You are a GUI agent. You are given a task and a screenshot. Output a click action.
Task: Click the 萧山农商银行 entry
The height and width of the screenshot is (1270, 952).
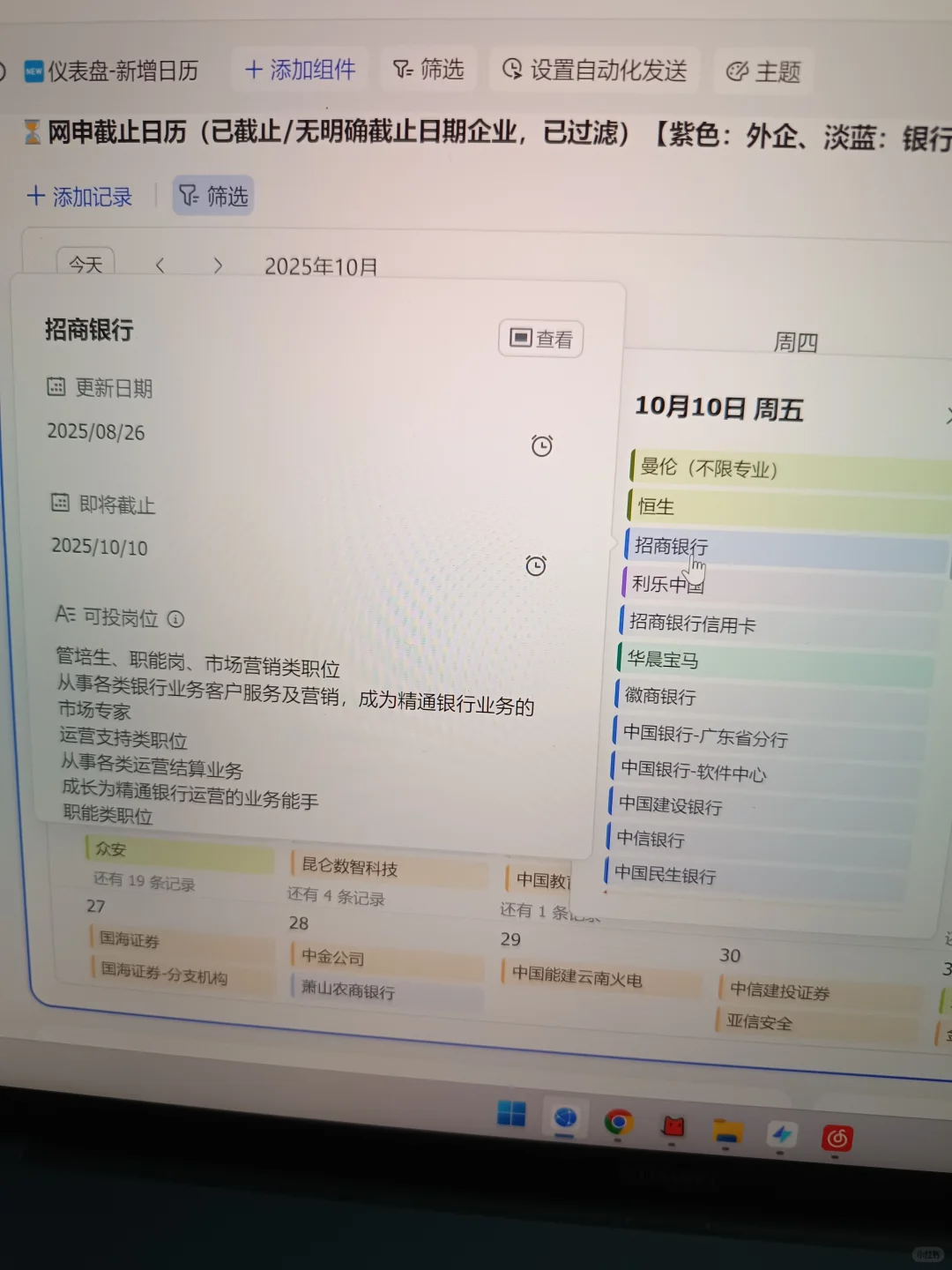tap(388, 991)
